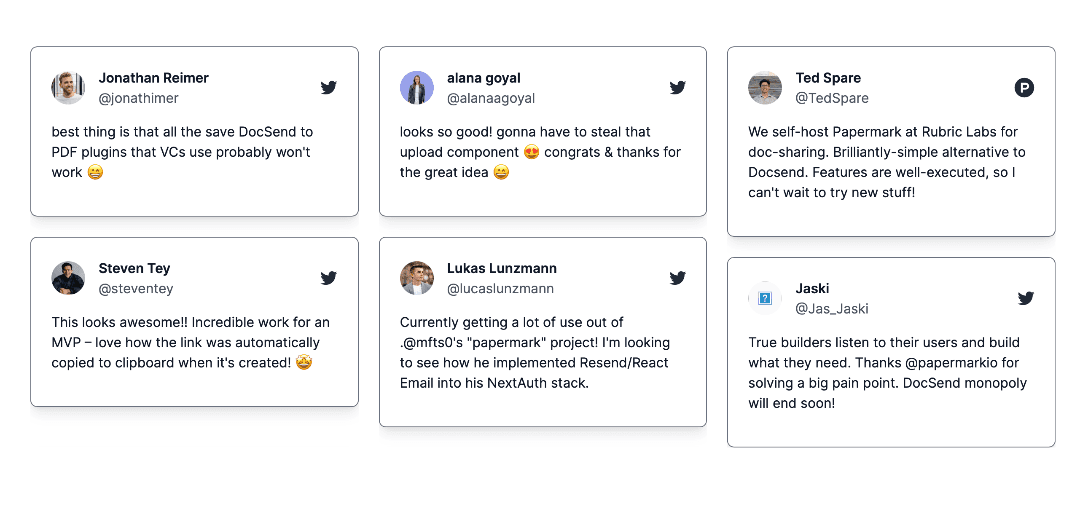
Task: Click Jaski's avatar image
Action: point(765,298)
